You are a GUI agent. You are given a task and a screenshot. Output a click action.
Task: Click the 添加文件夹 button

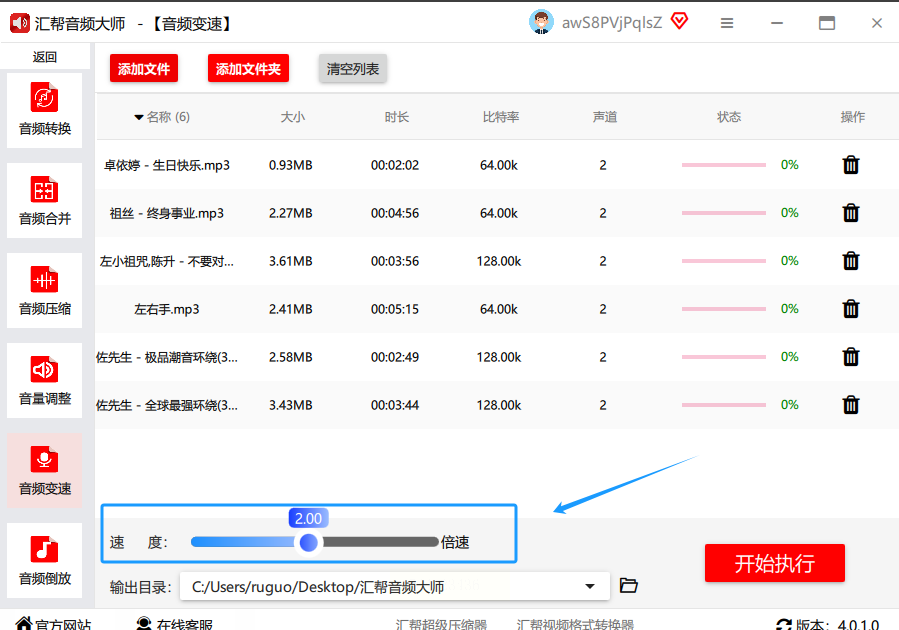pyautogui.click(x=248, y=69)
